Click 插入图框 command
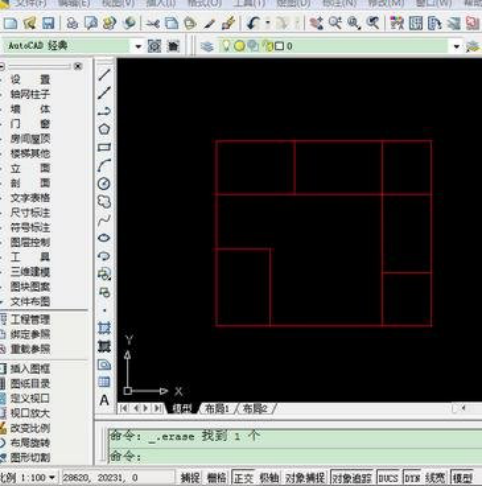This screenshot has width=483, height=487. [30, 369]
